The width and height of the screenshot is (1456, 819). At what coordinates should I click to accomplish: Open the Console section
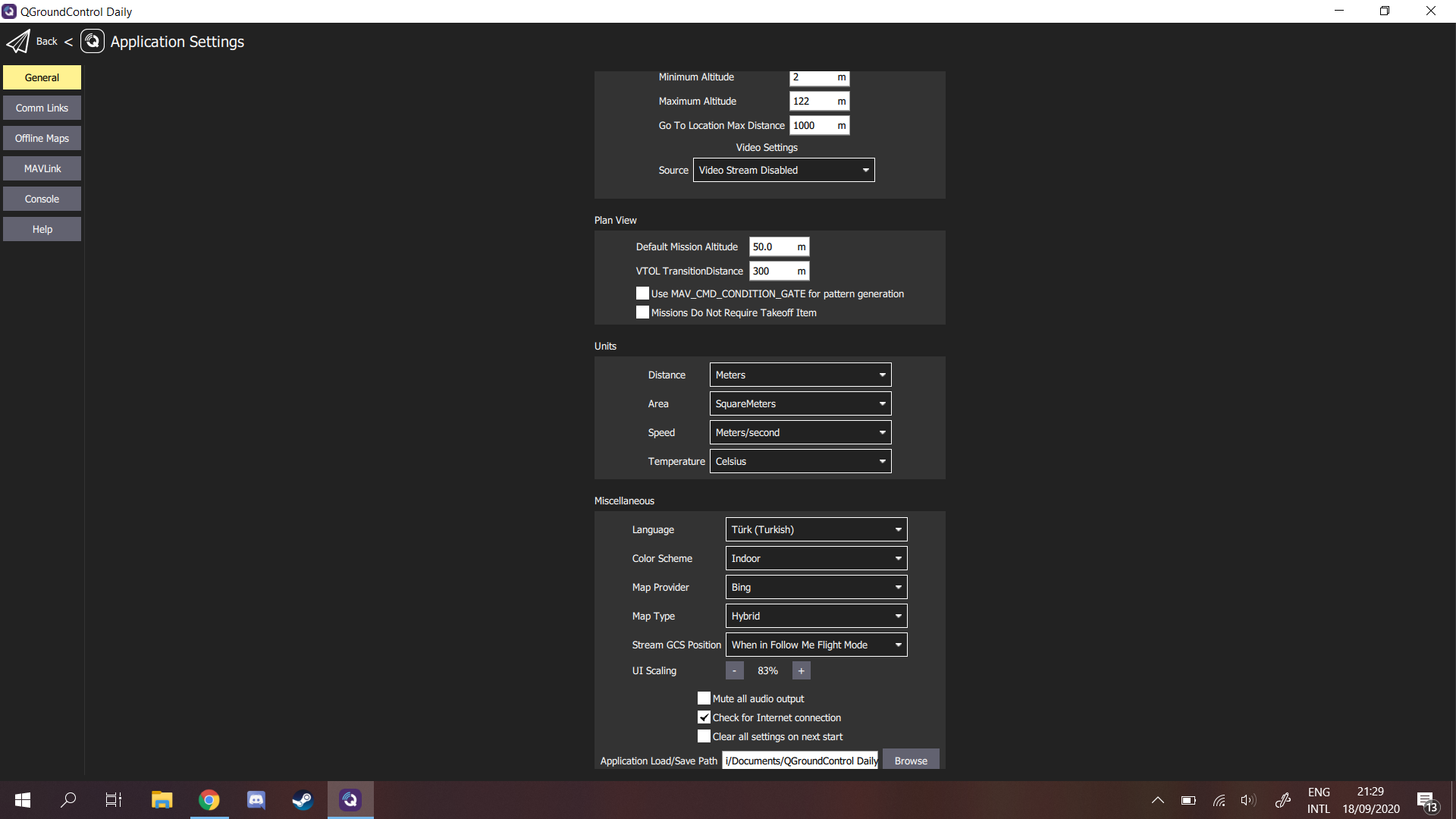[x=42, y=198]
